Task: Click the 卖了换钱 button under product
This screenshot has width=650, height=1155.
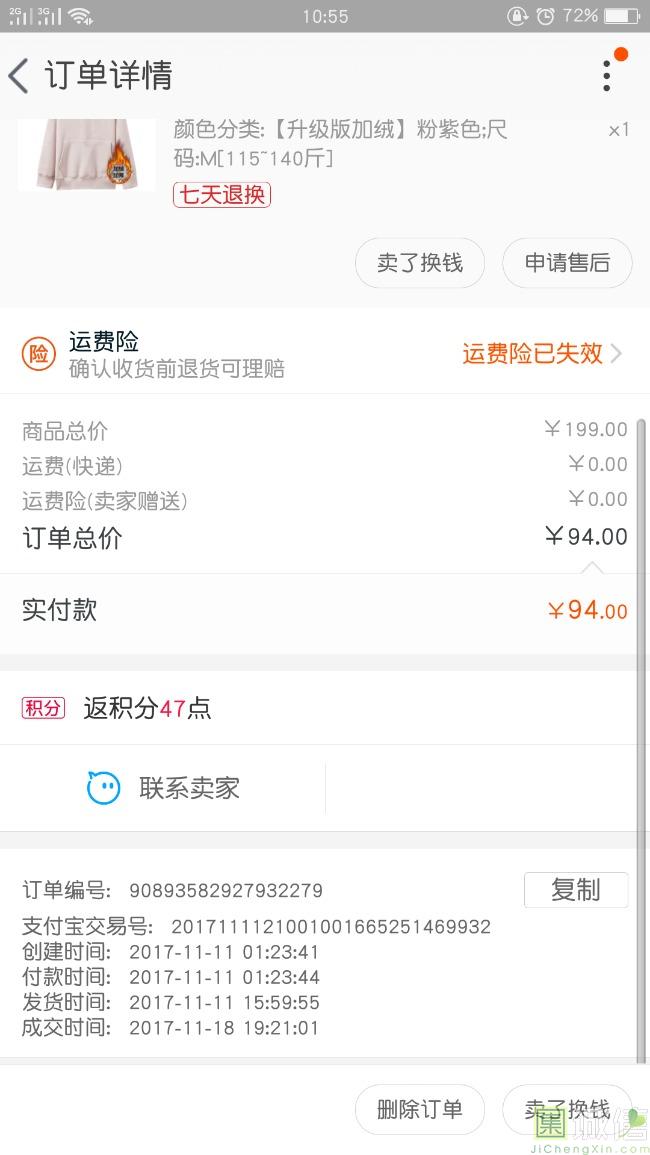Action: click(420, 263)
